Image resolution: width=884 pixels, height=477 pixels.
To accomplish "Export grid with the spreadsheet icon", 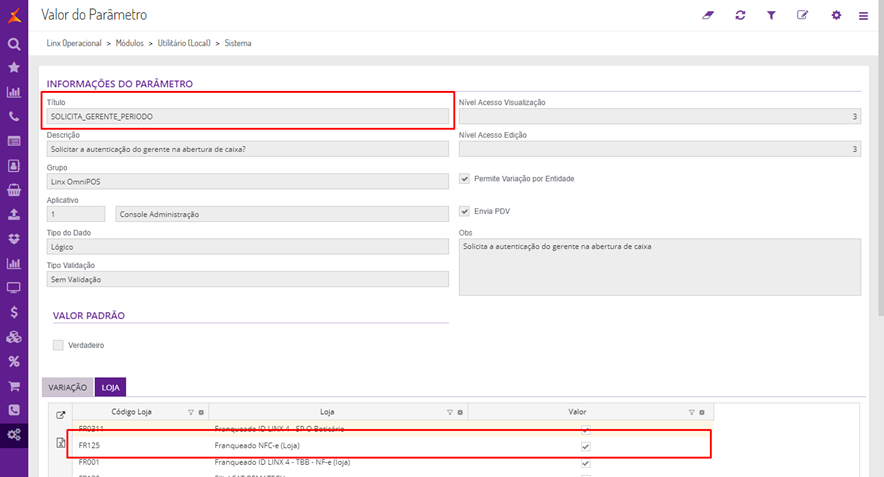I will [x=60, y=443].
